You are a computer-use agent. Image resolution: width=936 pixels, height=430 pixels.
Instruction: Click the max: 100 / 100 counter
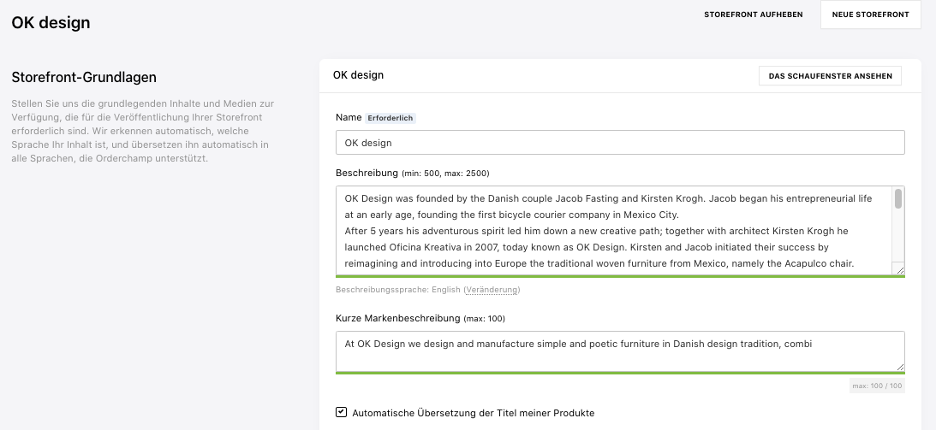tap(877, 386)
